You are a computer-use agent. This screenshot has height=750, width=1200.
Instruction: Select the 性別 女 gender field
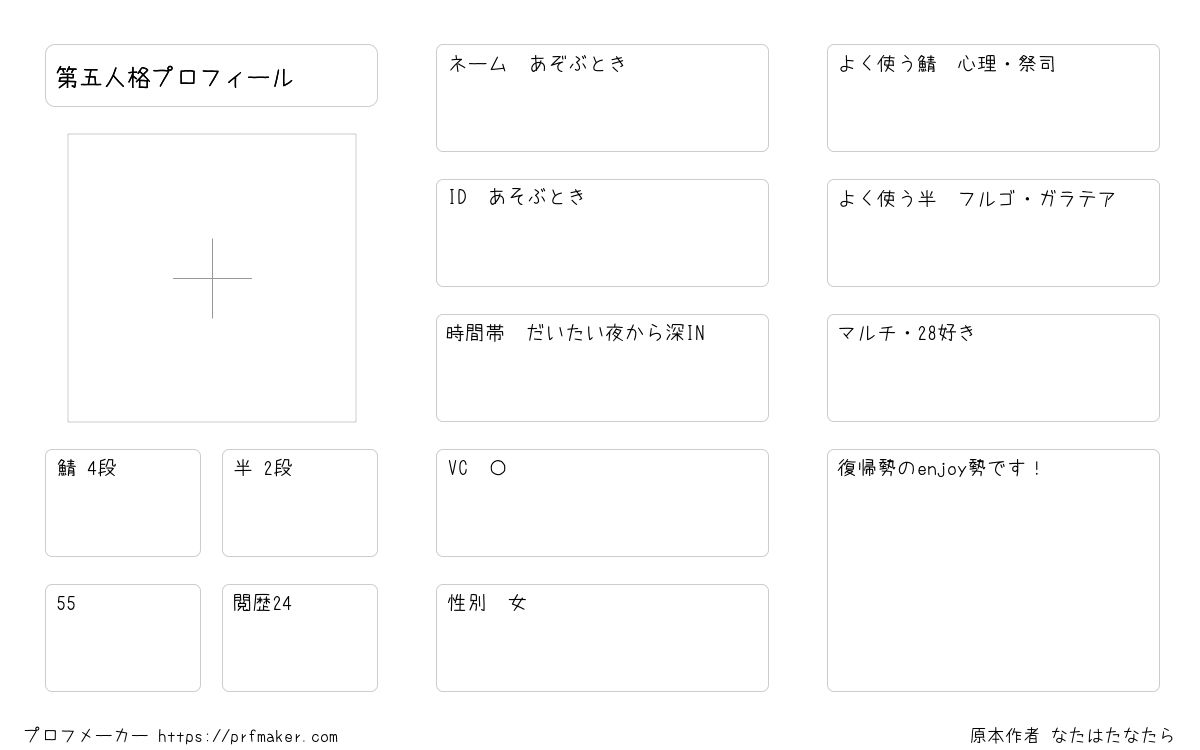[602, 638]
